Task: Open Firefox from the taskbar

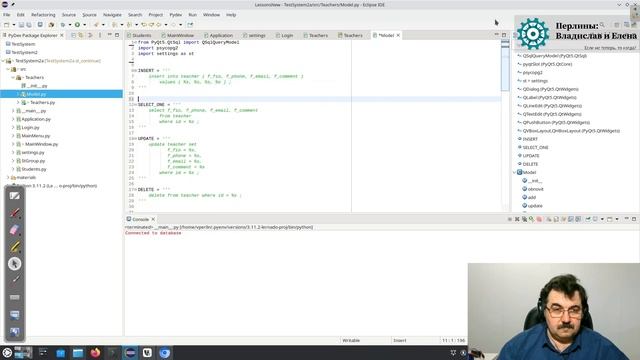Action: point(95,353)
